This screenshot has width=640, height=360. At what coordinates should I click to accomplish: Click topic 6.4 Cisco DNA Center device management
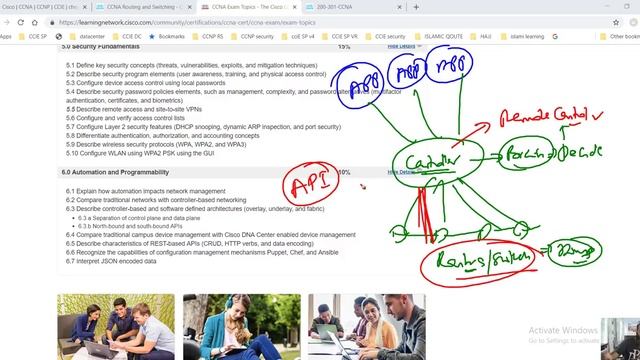[x=211, y=235]
